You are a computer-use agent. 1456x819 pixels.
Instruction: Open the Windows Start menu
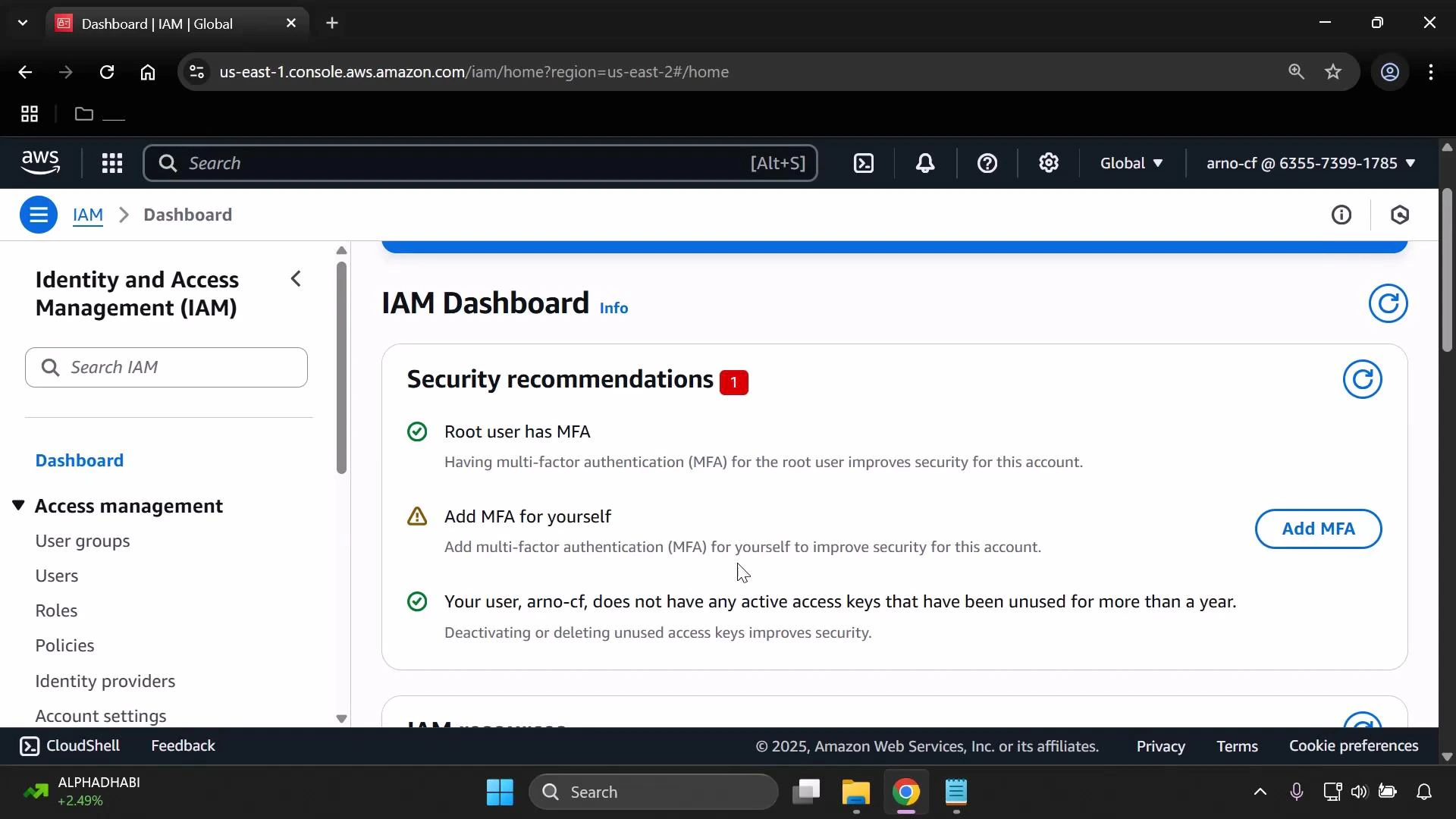coord(499,791)
